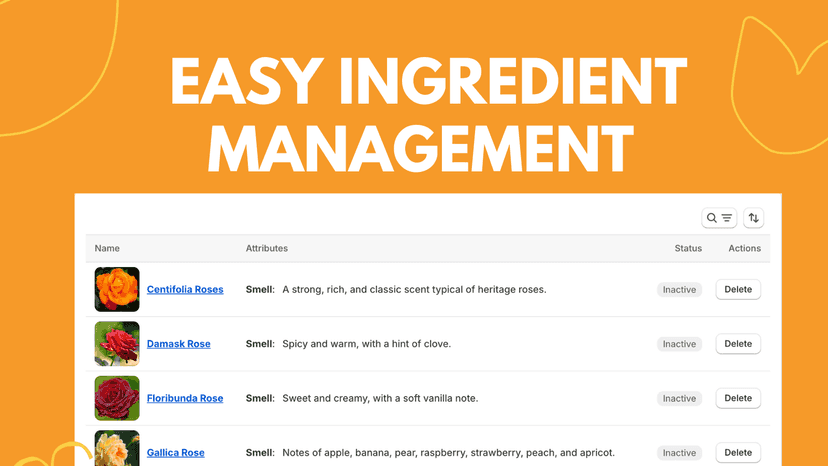828x466 pixels.
Task: Click the Damask Rose thumbnail image
Action: tap(117, 344)
